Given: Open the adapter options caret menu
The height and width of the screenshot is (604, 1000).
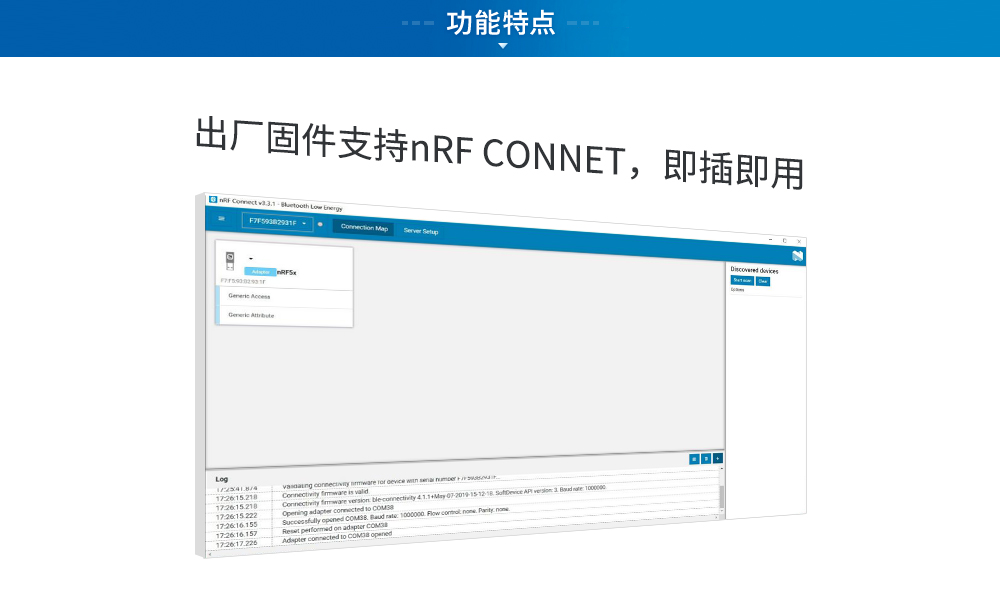Looking at the screenshot, I should 250,259.
